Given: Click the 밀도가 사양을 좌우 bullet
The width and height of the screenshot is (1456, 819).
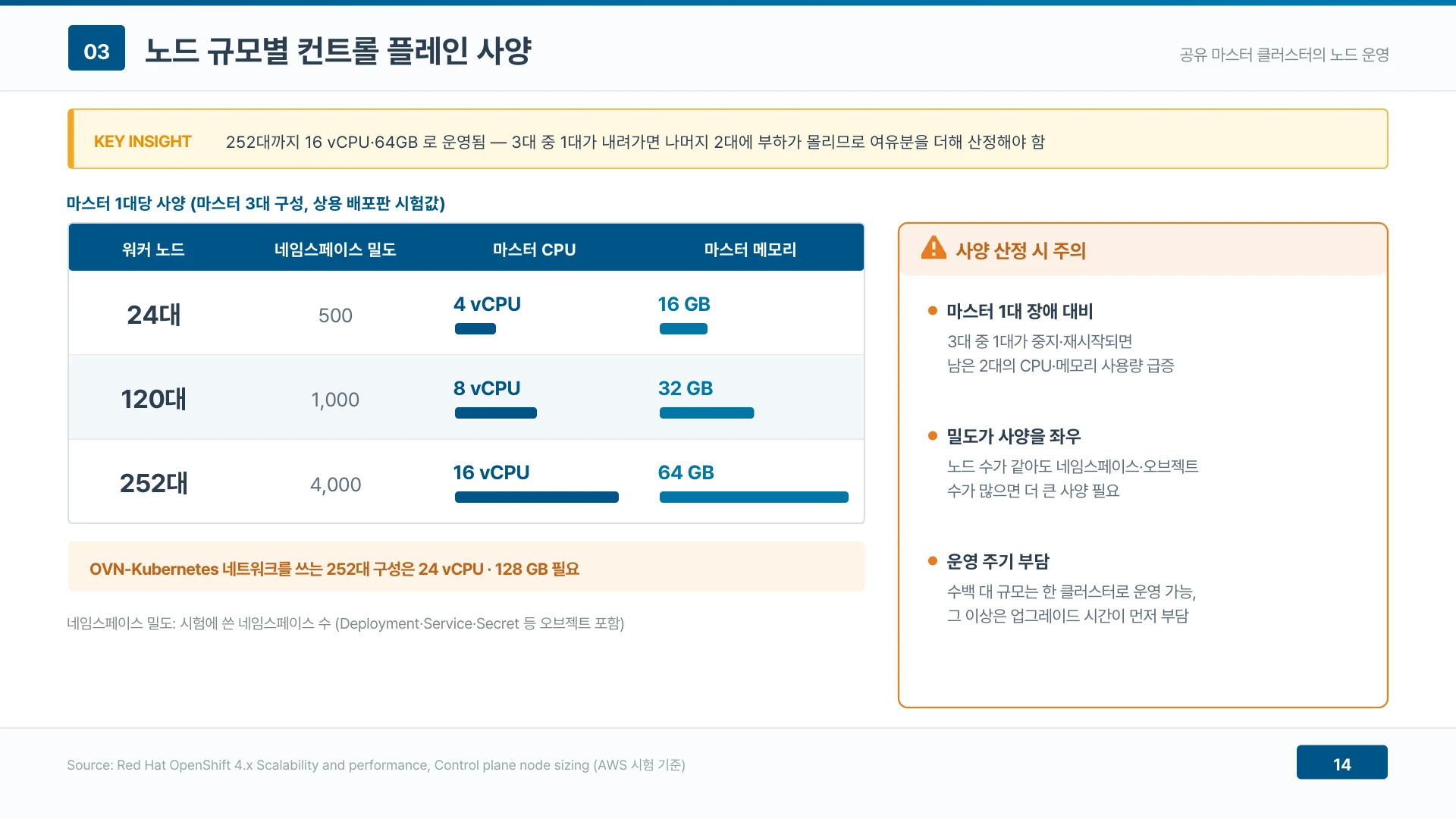Looking at the screenshot, I should point(1013,436).
